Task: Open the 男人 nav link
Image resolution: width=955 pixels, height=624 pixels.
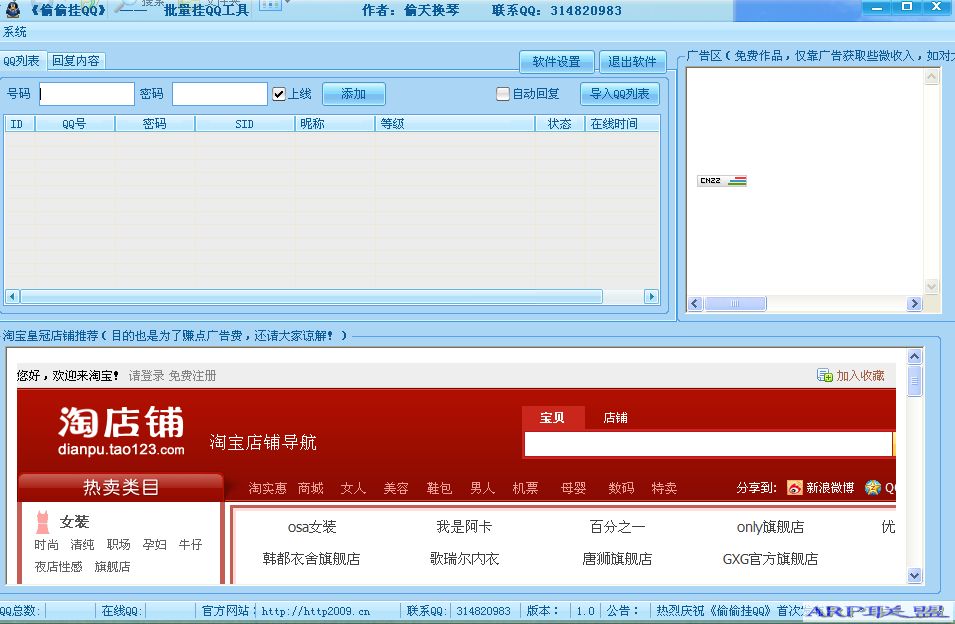Action: [482, 488]
